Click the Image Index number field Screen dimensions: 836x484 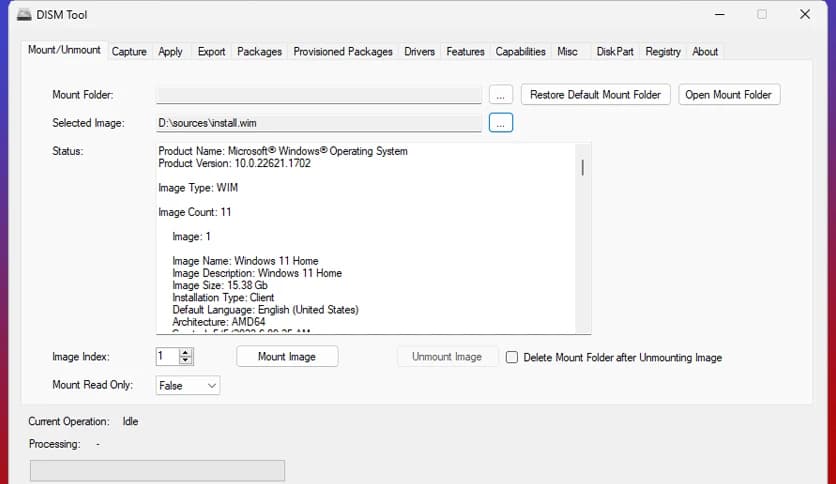point(168,356)
